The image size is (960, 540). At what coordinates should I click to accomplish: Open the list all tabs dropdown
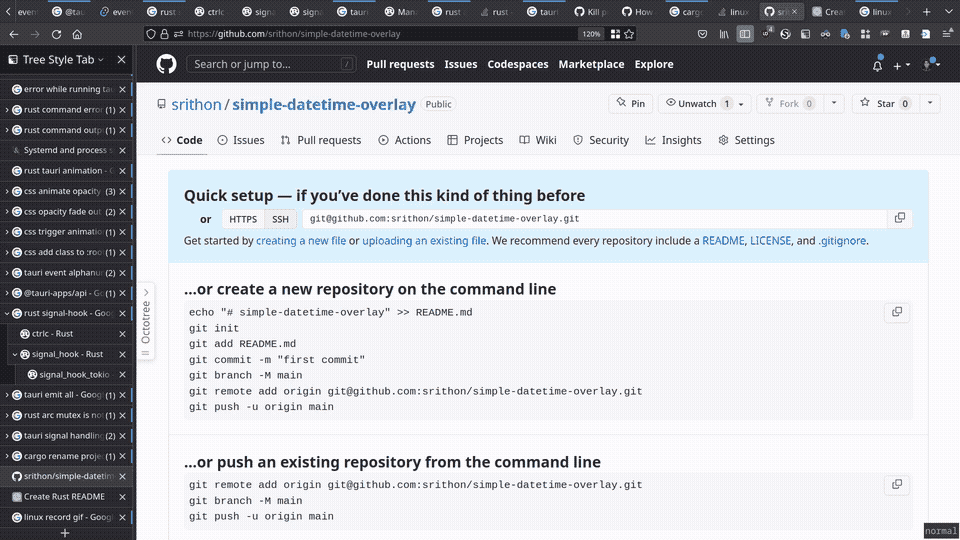[x=948, y=12]
